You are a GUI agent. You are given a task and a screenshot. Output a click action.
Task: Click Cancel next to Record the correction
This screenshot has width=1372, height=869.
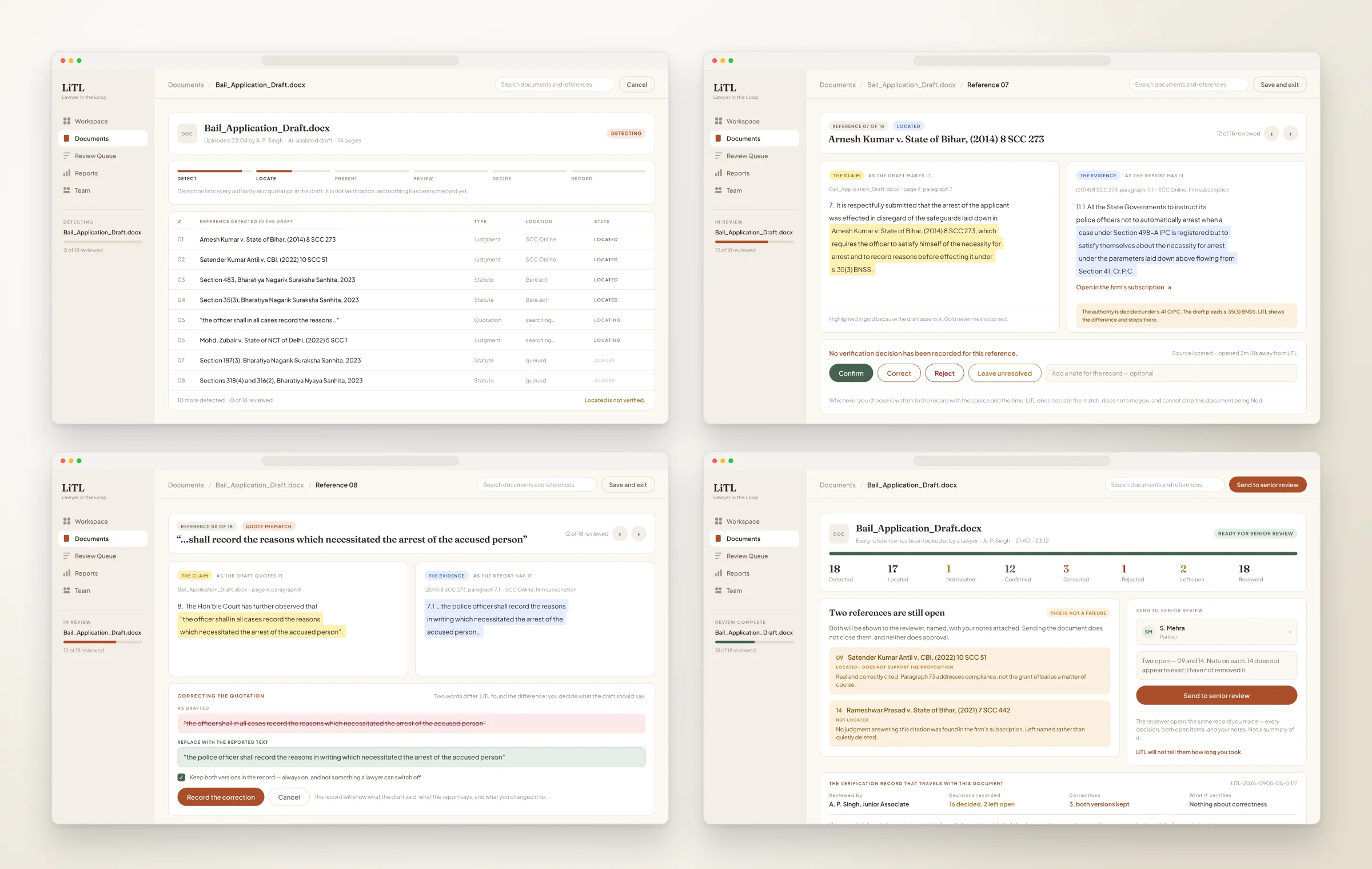pyautogui.click(x=289, y=797)
